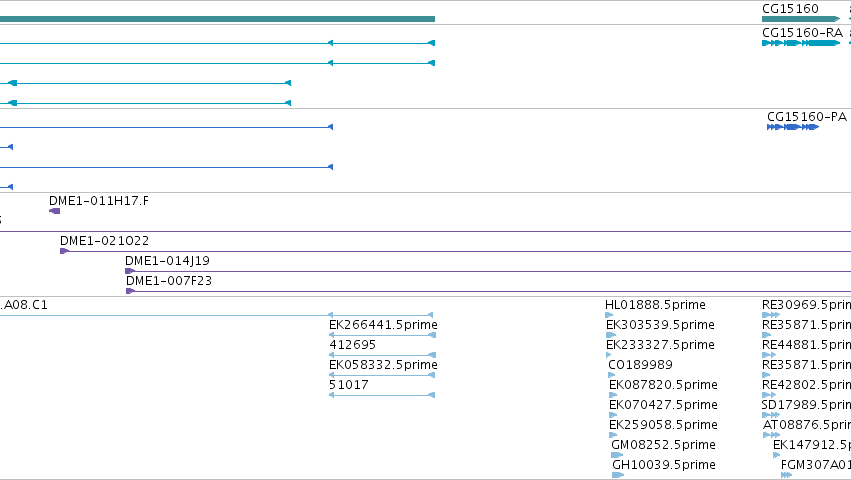Click the CG15160-RA transcript label
This screenshot has width=851, height=480.
802,33
